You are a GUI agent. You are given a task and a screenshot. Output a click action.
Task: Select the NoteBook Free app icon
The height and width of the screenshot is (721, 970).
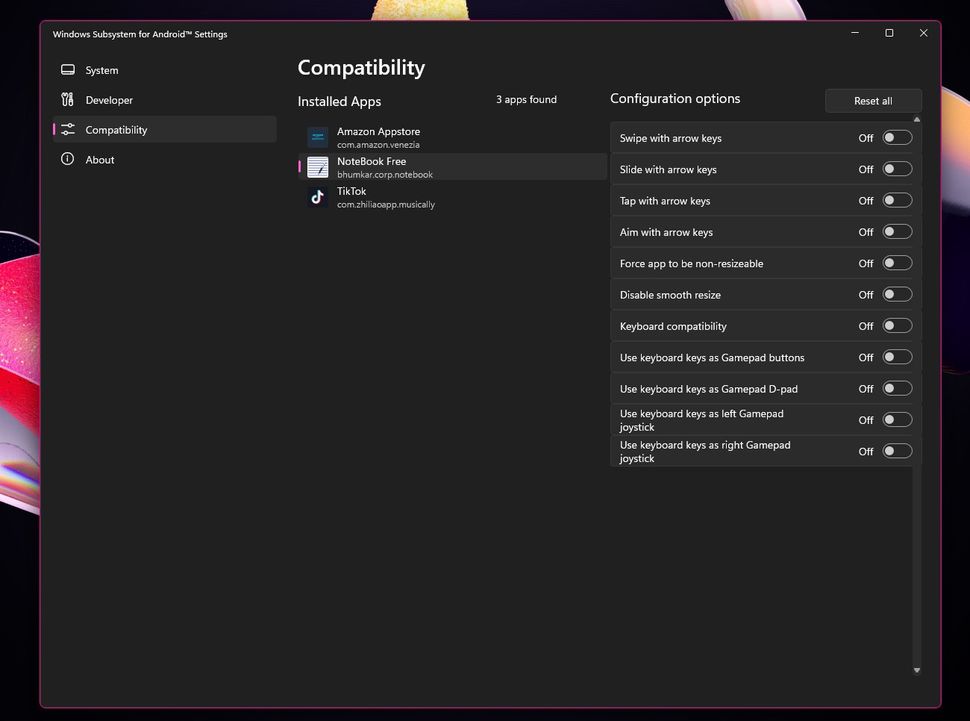[x=317, y=167]
